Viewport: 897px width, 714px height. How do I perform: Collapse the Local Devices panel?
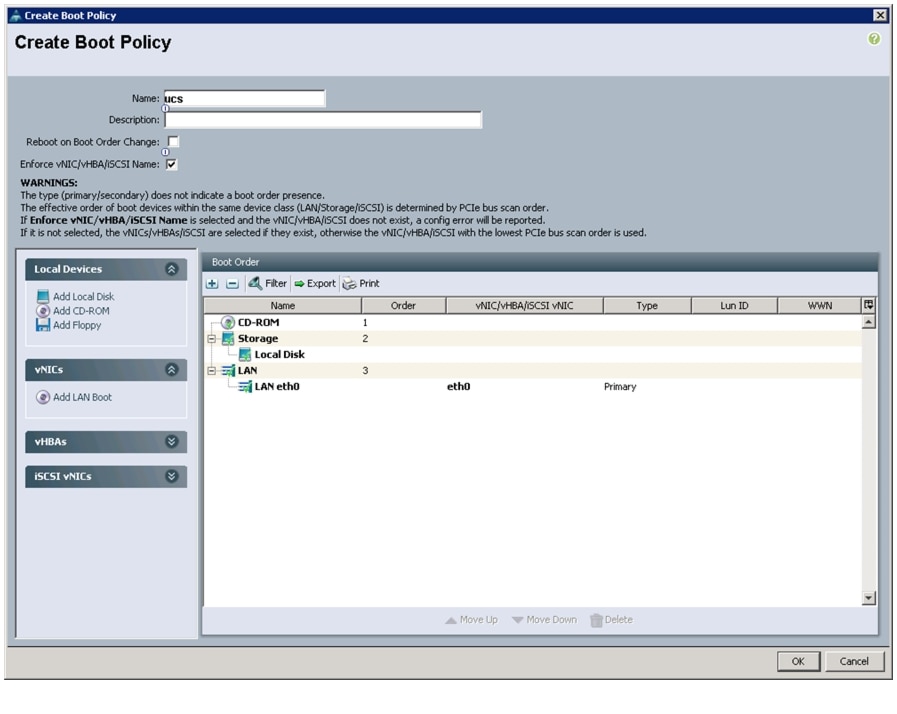172,269
